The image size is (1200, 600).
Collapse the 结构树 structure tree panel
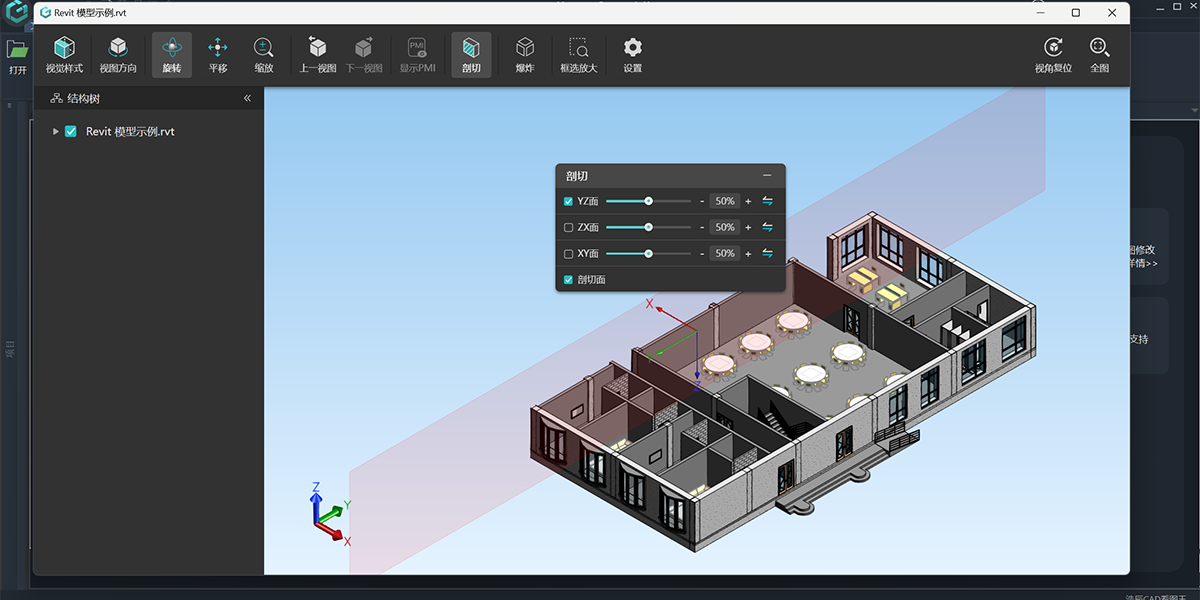(247, 99)
